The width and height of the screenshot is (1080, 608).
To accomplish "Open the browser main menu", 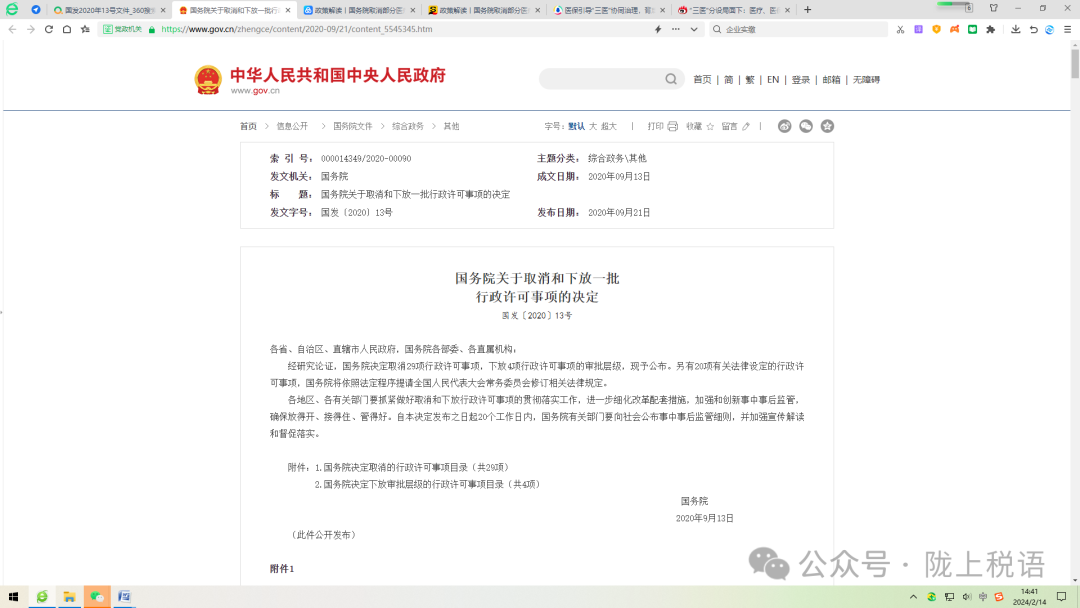I will tap(1066, 29).
